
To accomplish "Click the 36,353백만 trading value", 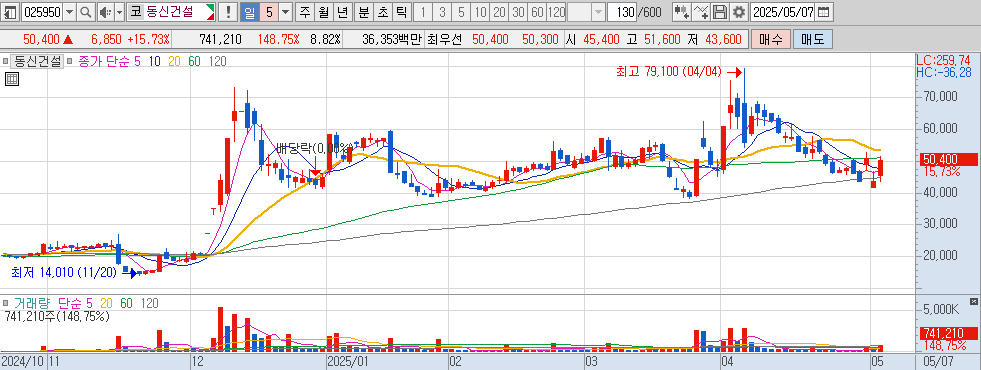I will pos(392,39).
